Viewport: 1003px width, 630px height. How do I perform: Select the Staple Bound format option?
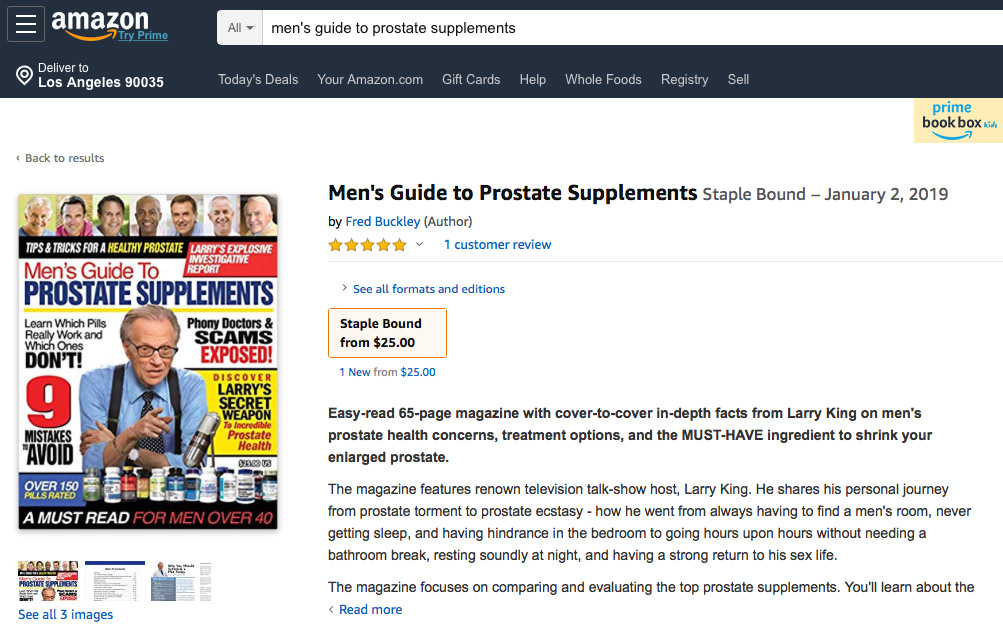coord(387,333)
